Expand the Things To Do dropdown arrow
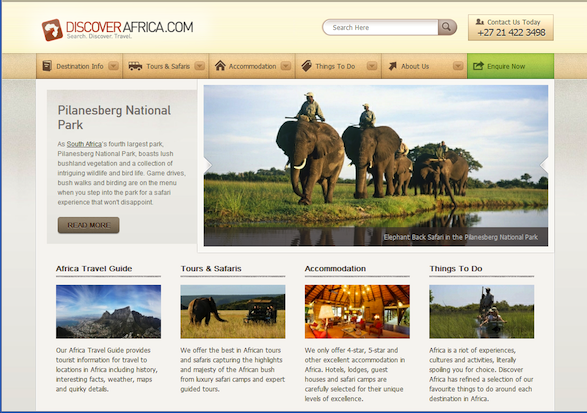587x413 pixels. pyautogui.click(x=372, y=66)
